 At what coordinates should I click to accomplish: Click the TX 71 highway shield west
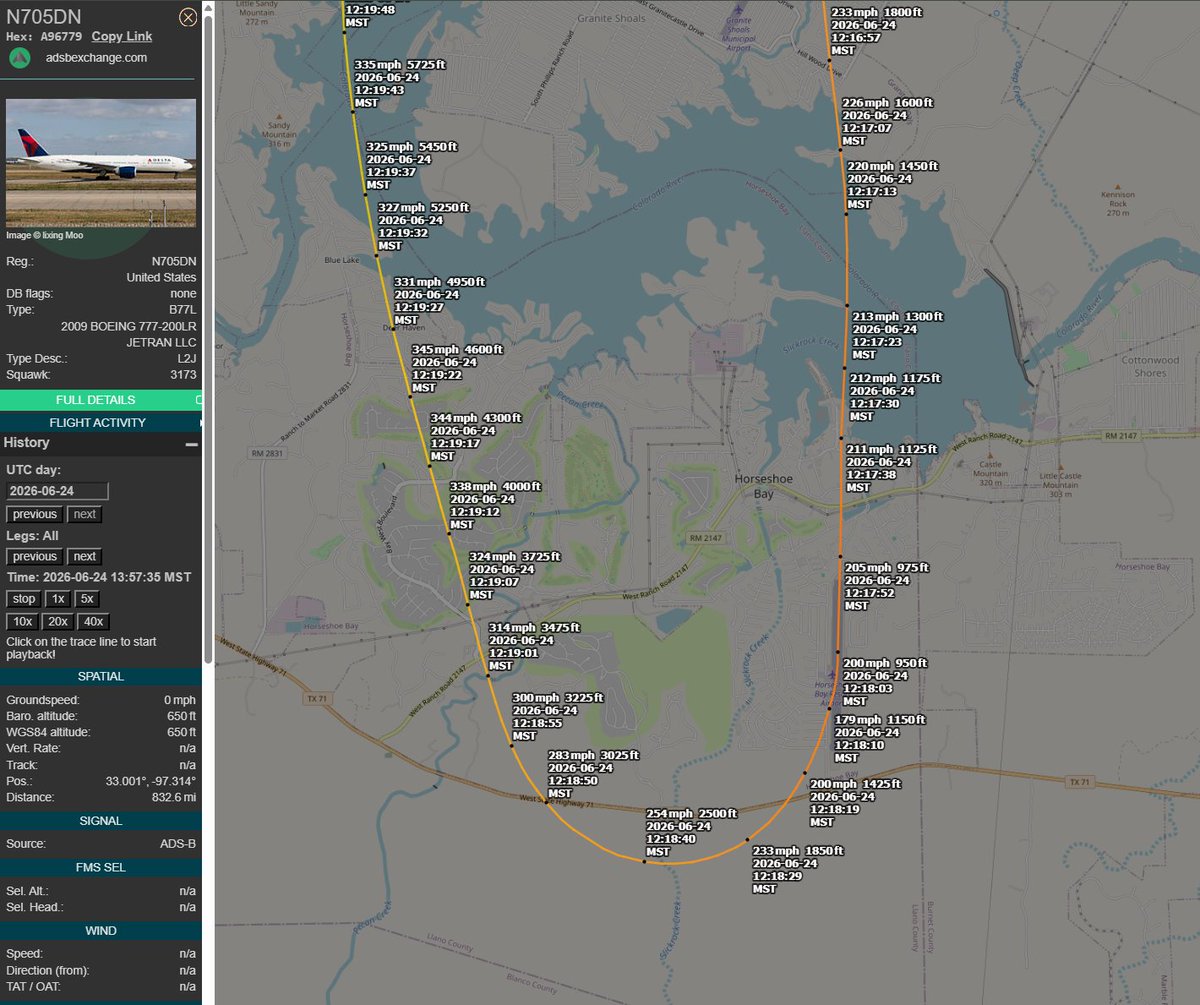pos(317,698)
